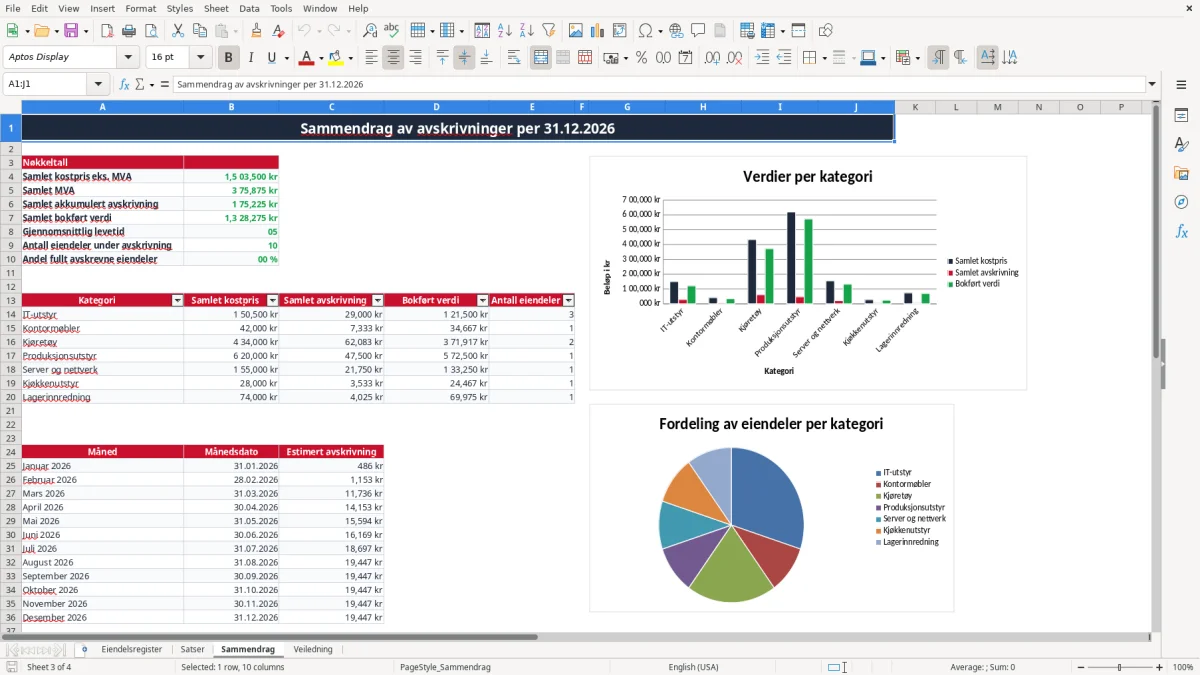Open the Name Box dropdown
The image size is (1200, 675).
coord(98,84)
